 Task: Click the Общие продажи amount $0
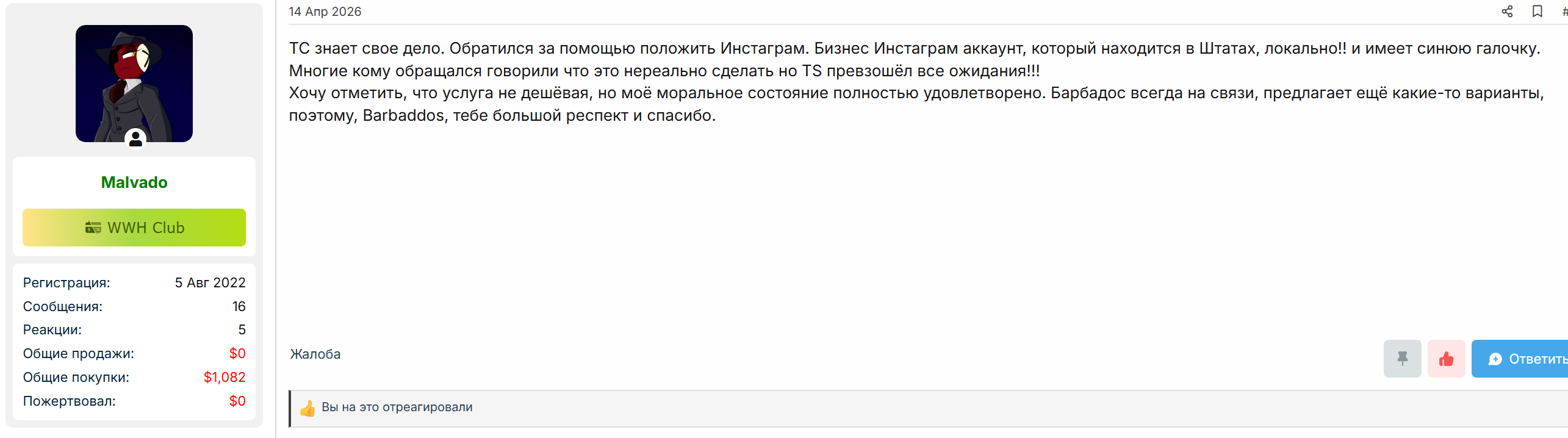point(237,353)
